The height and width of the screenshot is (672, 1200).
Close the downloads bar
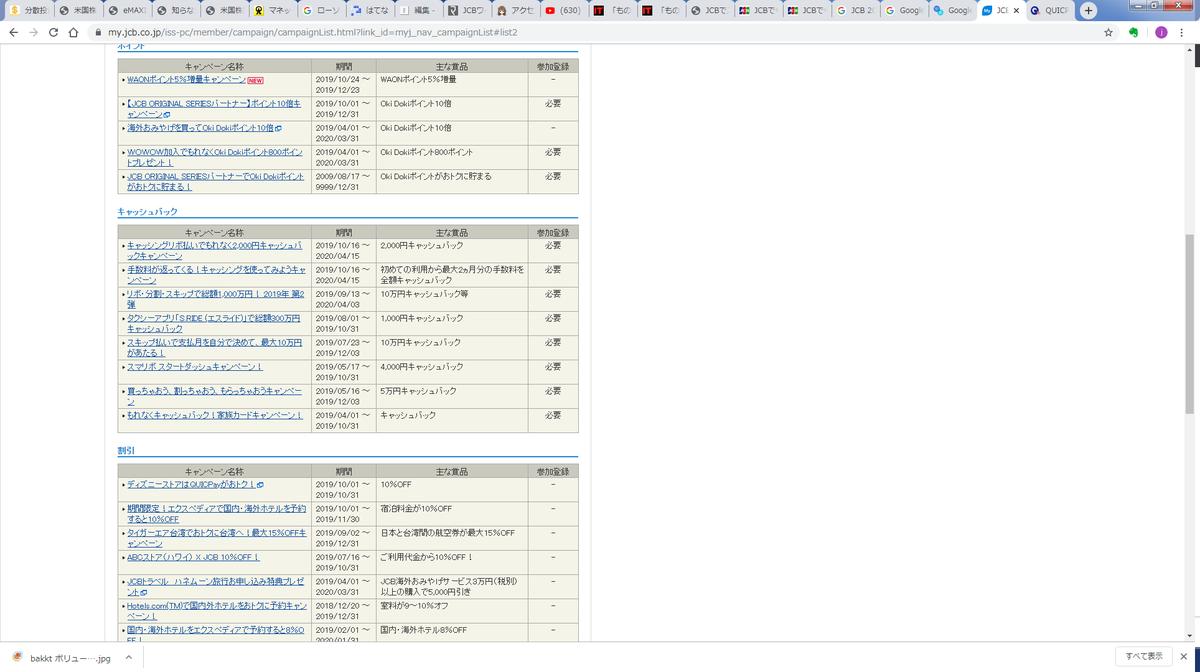[x=1186, y=656]
